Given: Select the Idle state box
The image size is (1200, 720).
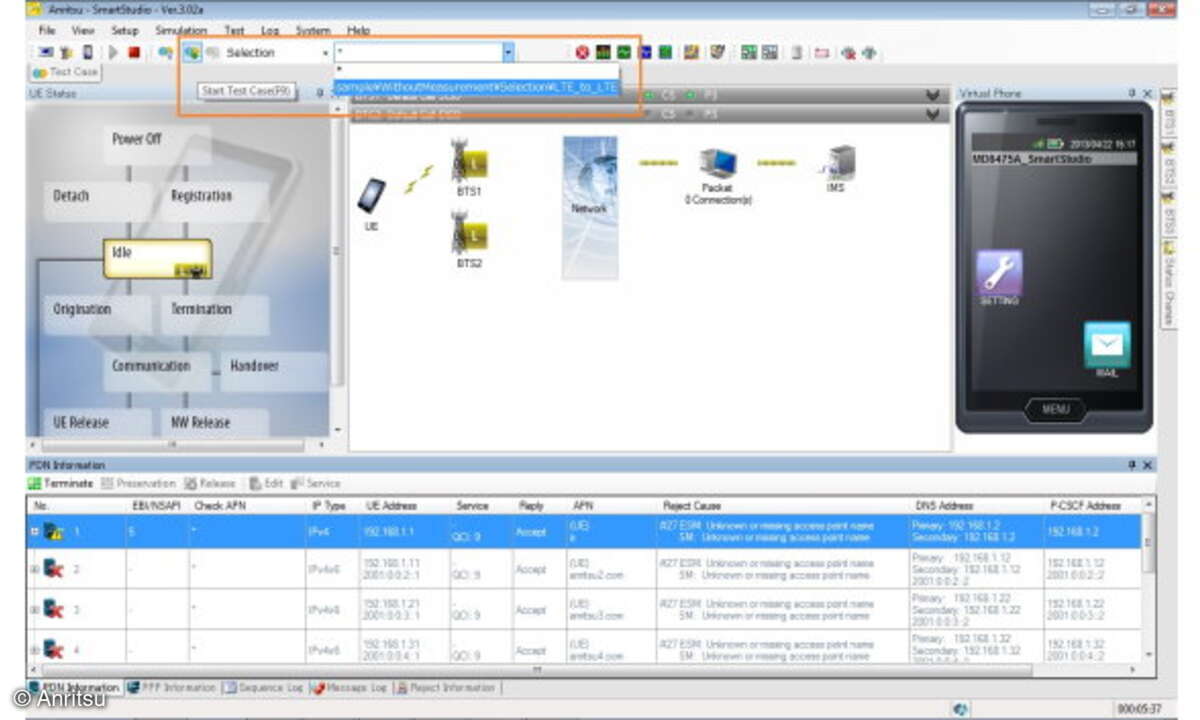Looking at the screenshot, I should pyautogui.click(x=157, y=258).
